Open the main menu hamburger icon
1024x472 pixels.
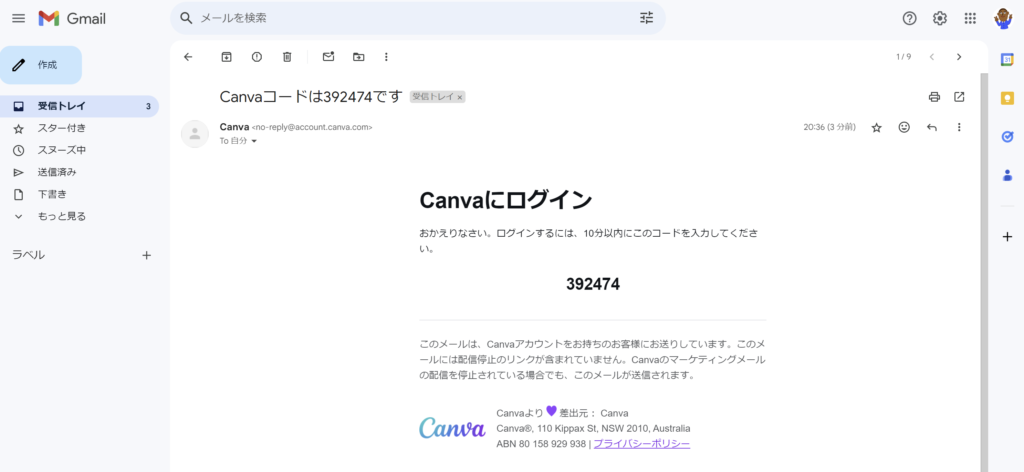[x=19, y=18]
